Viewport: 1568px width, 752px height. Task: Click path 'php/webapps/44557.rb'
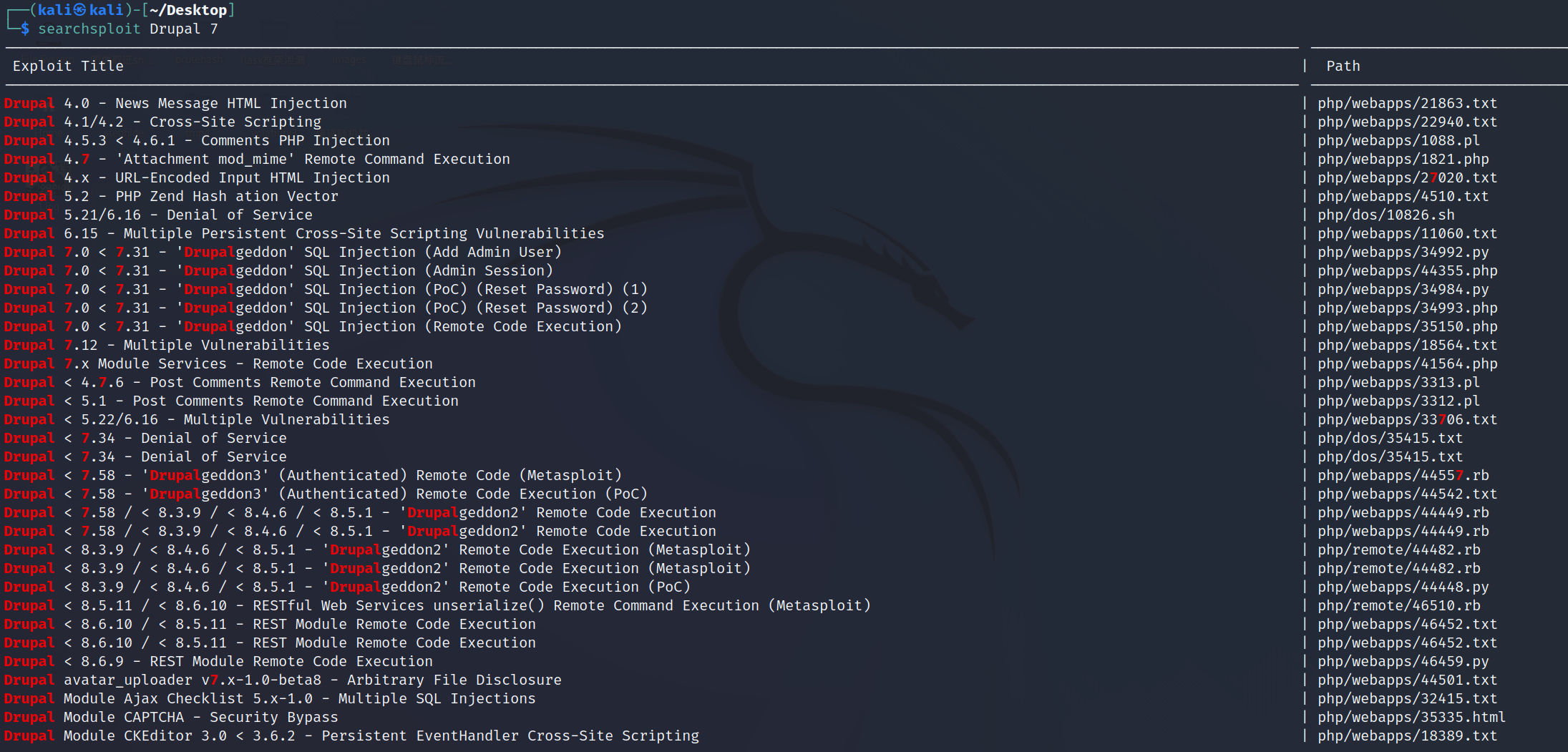1403,475
